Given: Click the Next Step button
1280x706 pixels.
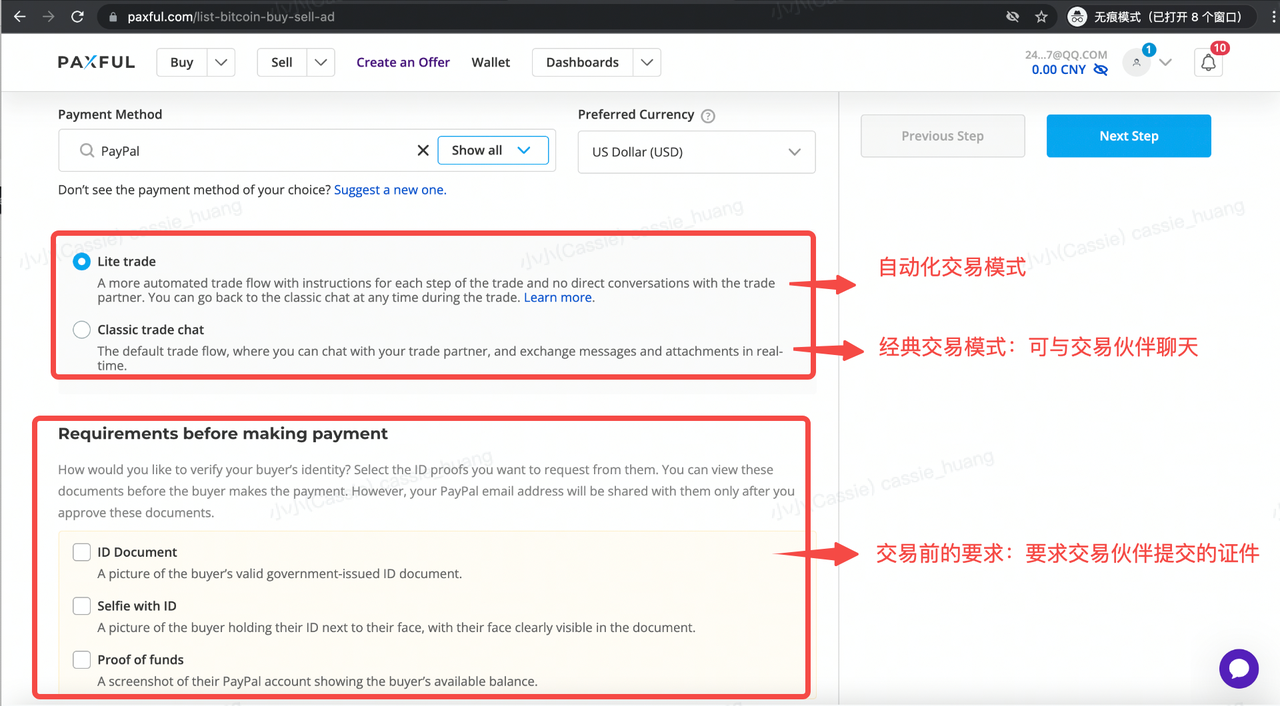Looking at the screenshot, I should 1129,136.
